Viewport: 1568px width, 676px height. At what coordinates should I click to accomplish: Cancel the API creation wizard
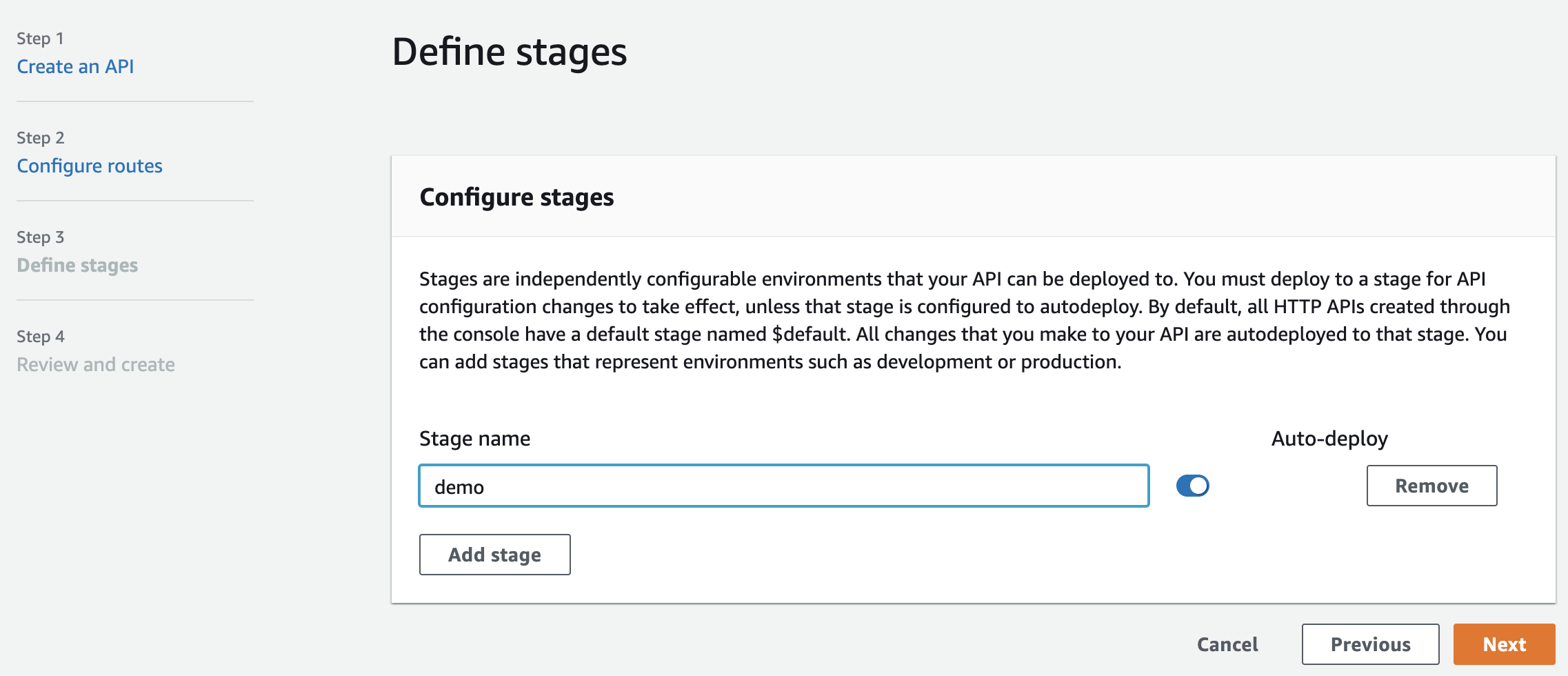coord(1226,644)
